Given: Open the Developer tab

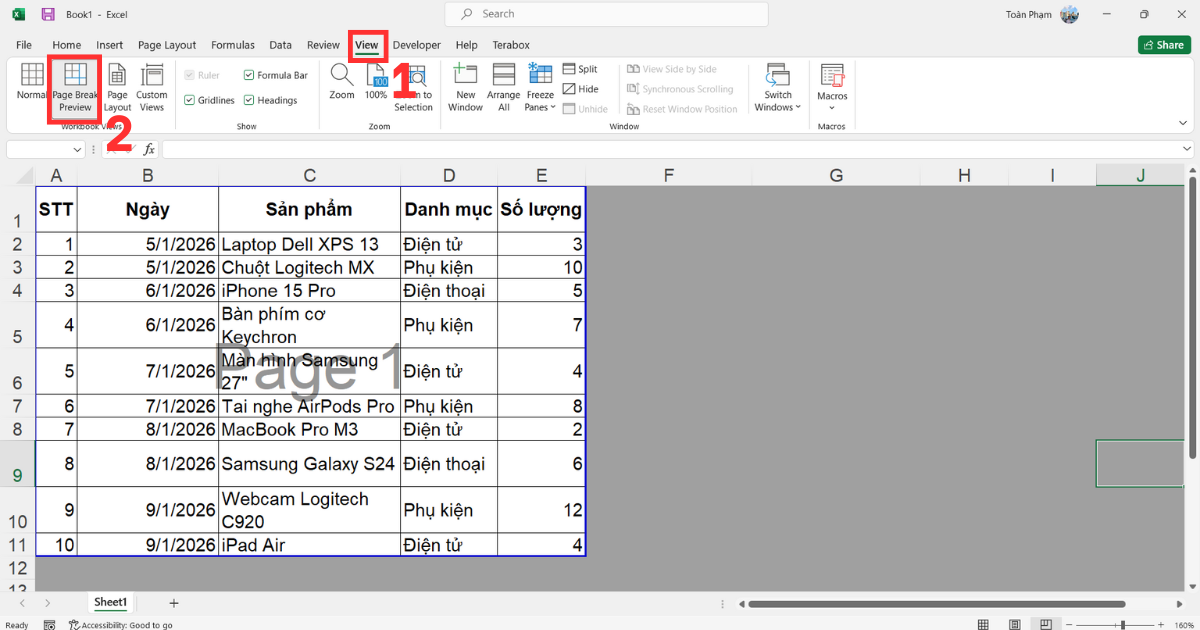Looking at the screenshot, I should click(x=417, y=45).
